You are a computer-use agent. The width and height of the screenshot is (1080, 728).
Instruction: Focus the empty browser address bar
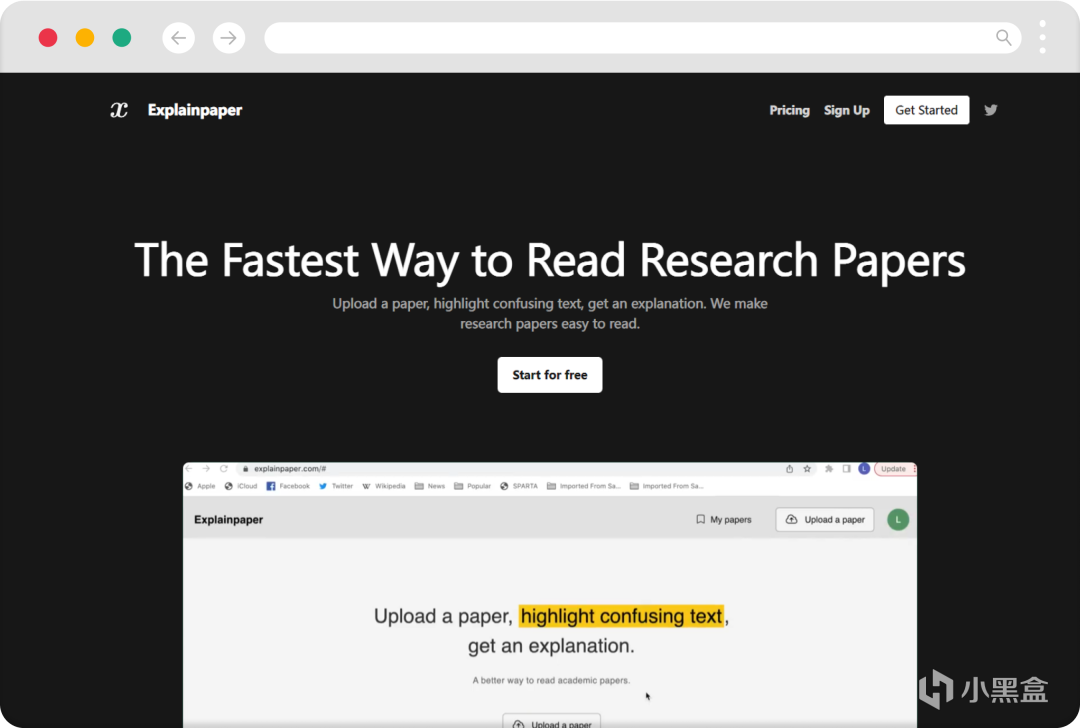(x=643, y=38)
